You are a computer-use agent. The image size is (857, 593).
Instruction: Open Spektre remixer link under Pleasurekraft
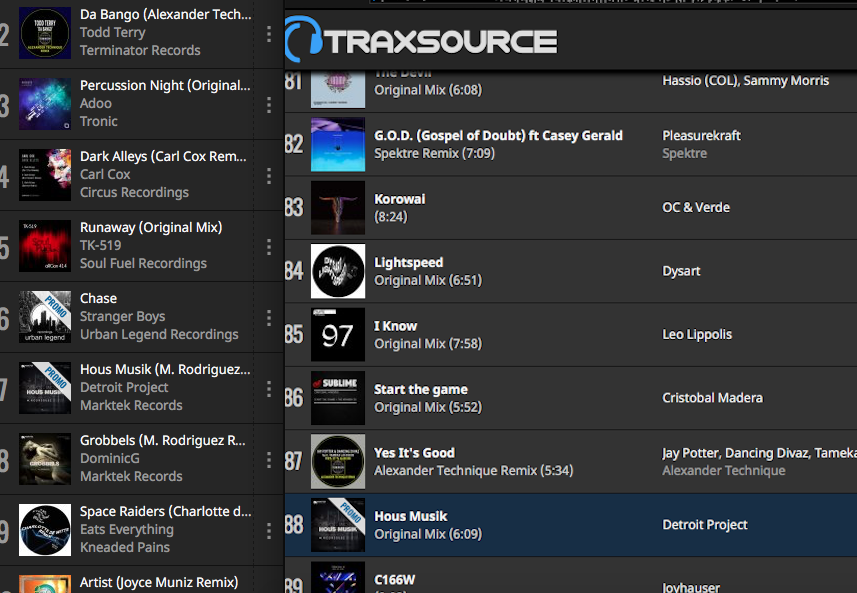(x=684, y=154)
